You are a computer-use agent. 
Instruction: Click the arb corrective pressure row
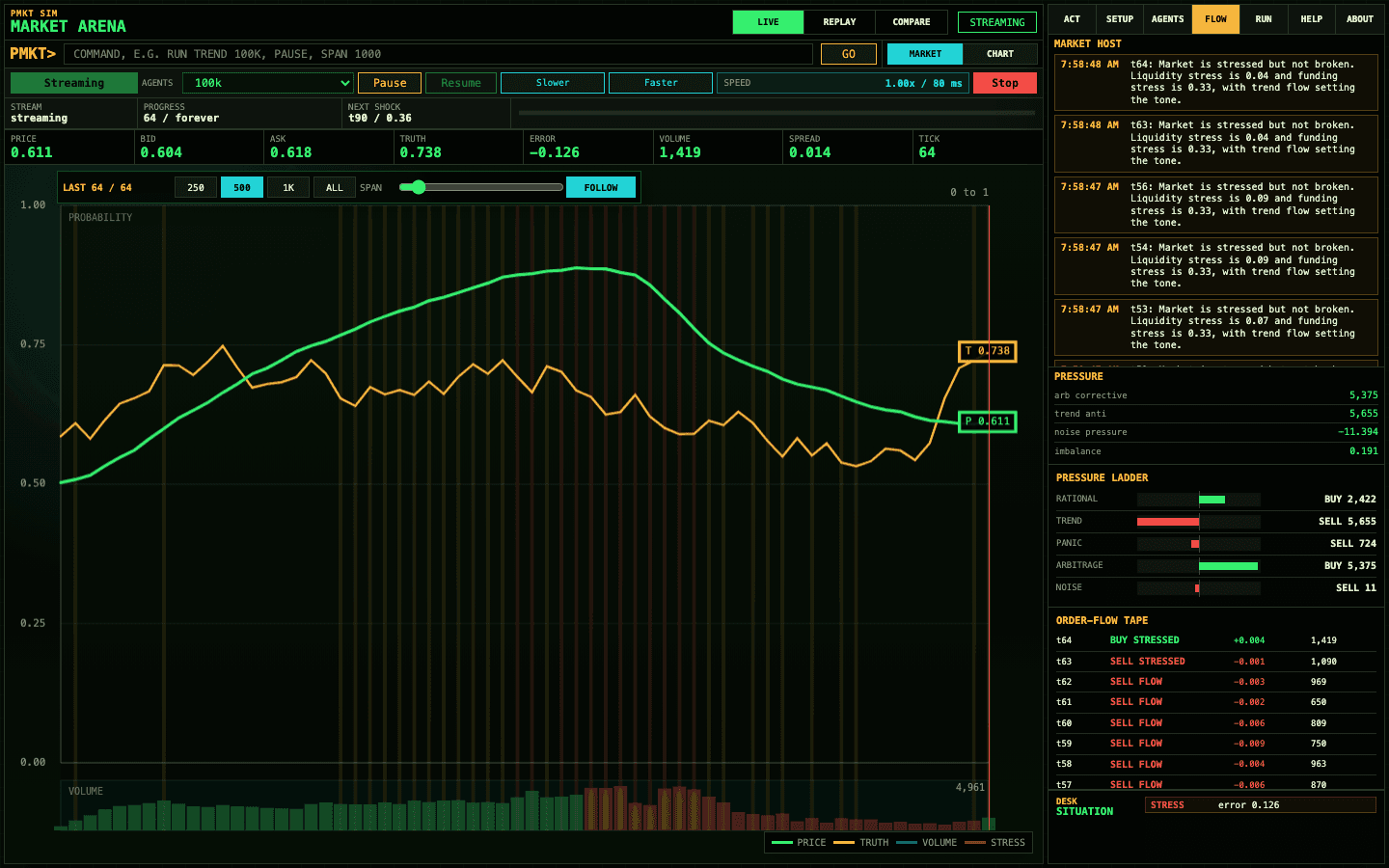point(1216,395)
